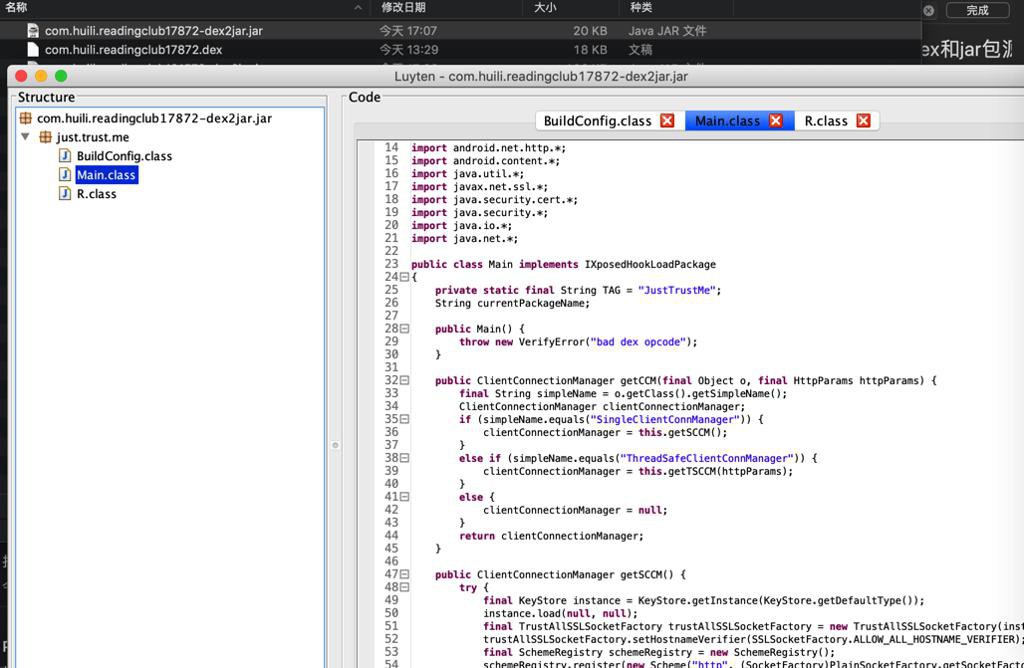This screenshot has height=668, width=1024.
Task: Select Main.class in the Structure tree
Action: 105,175
